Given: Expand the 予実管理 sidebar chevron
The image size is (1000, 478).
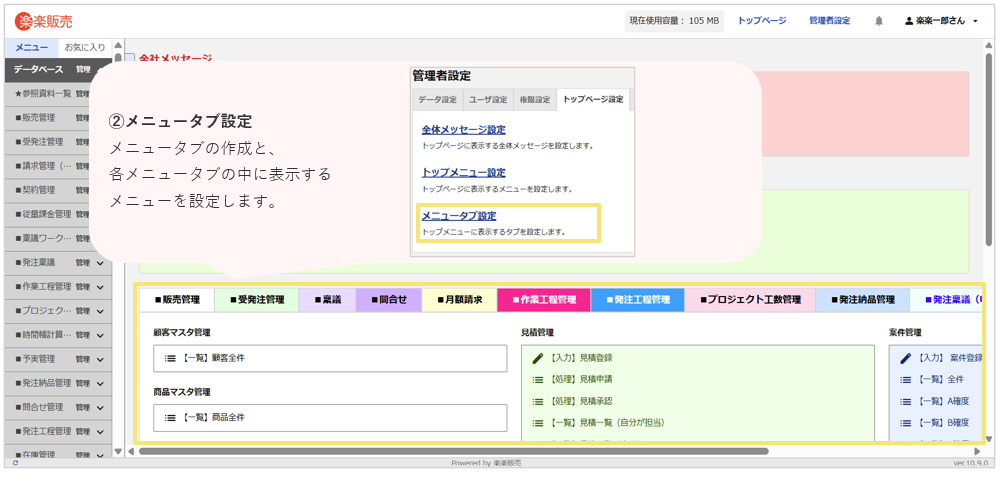Looking at the screenshot, I should tap(100, 359).
